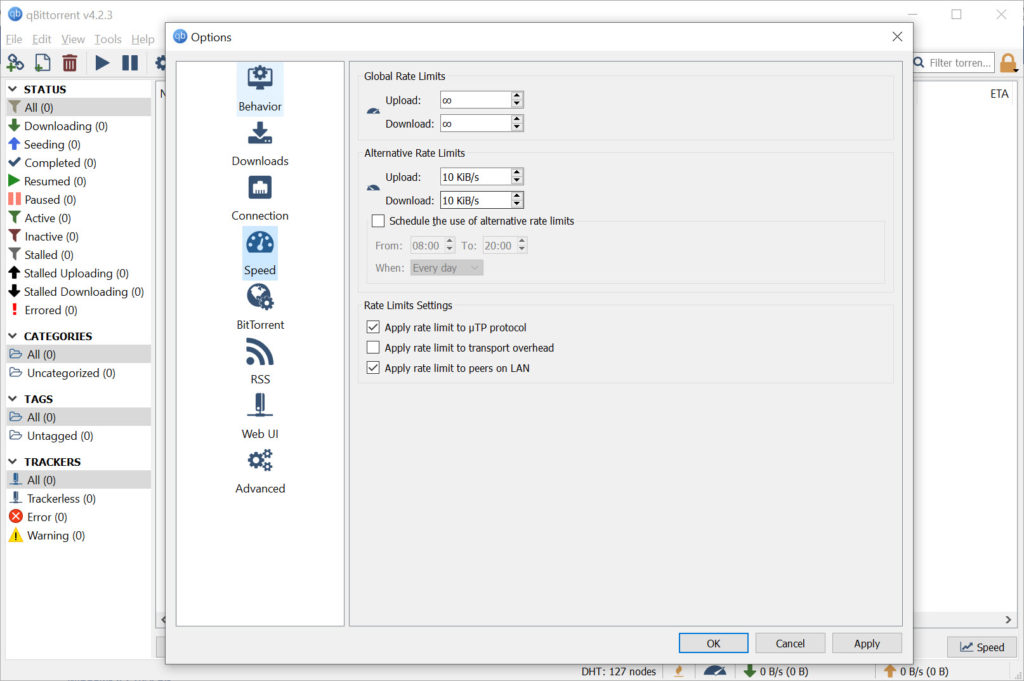The height and width of the screenshot is (681, 1024).
Task: Open the View menu
Action: (x=73, y=39)
